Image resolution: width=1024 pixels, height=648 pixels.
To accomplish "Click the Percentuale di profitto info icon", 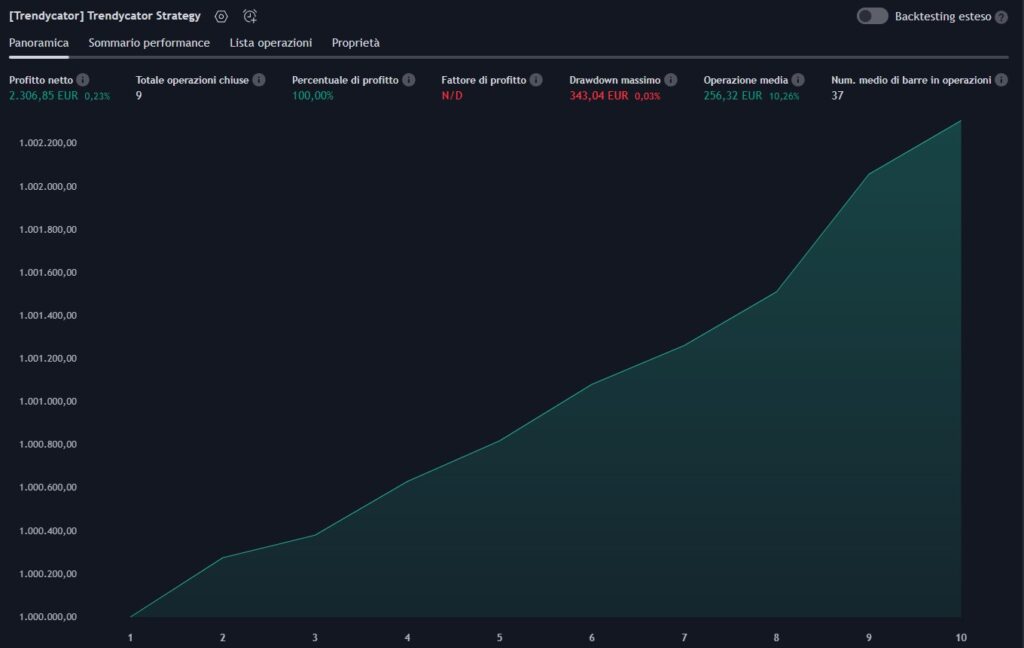I will coord(409,80).
